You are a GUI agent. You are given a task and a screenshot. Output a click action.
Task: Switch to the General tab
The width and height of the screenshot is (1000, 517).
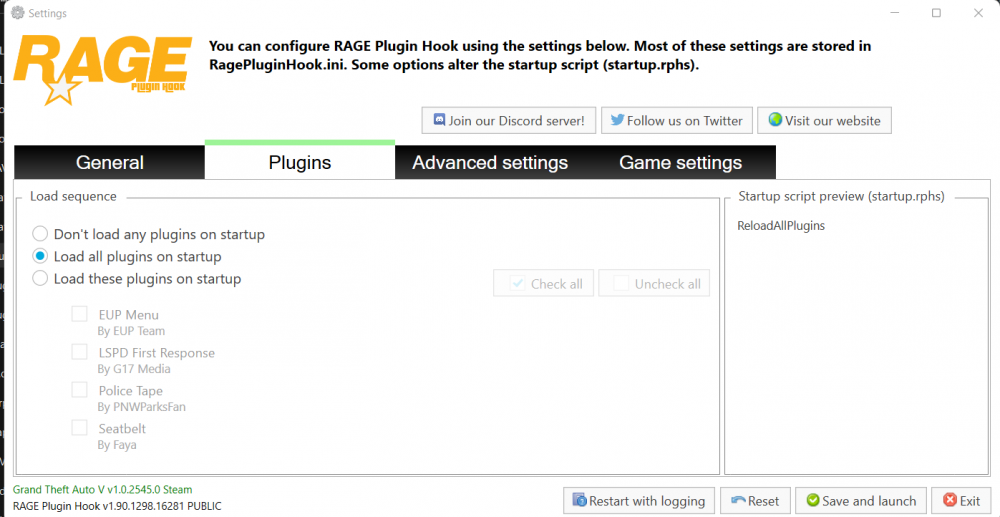[110, 163]
